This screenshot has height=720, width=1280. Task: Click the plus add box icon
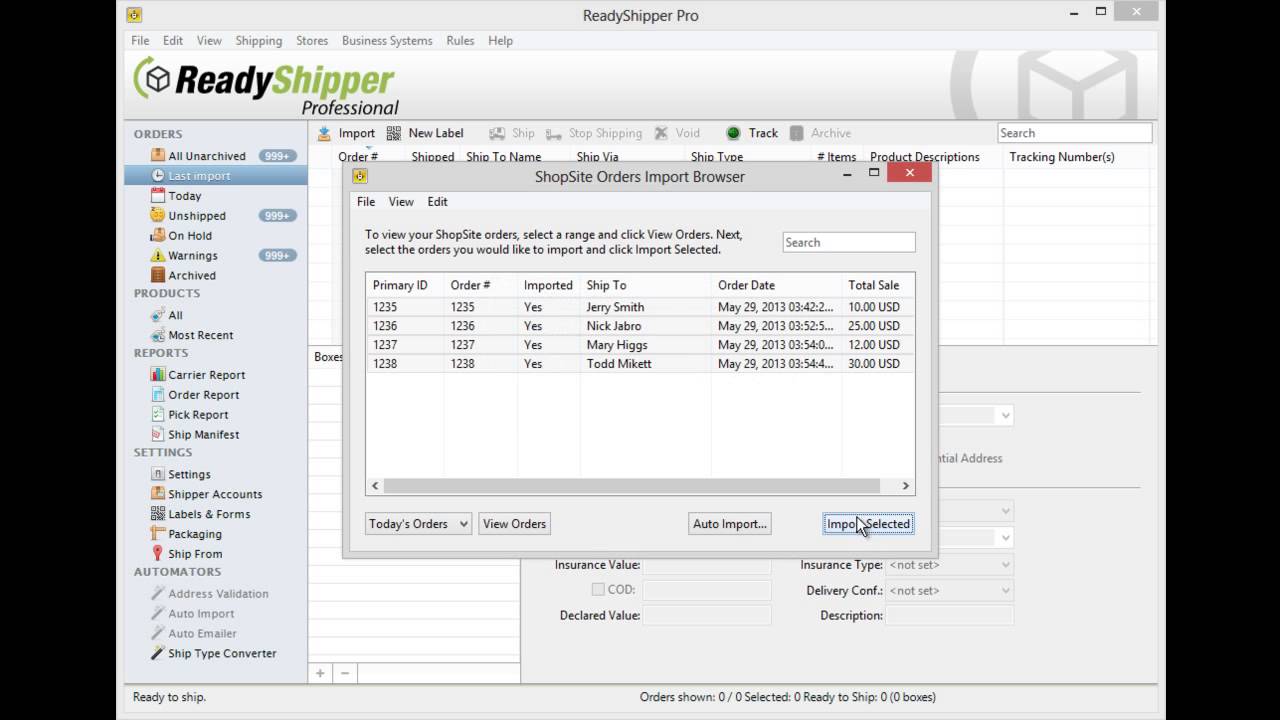pyautogui.click(x=320, y=673)
